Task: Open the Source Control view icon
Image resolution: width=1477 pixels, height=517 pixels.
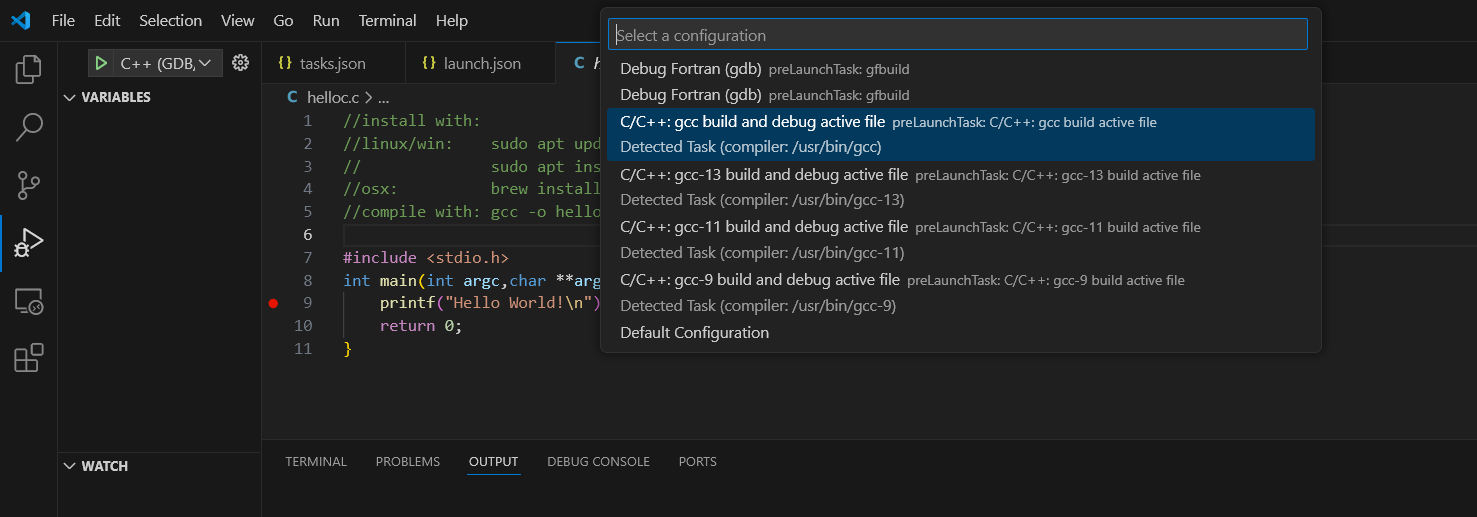Action: click(28, 185)
